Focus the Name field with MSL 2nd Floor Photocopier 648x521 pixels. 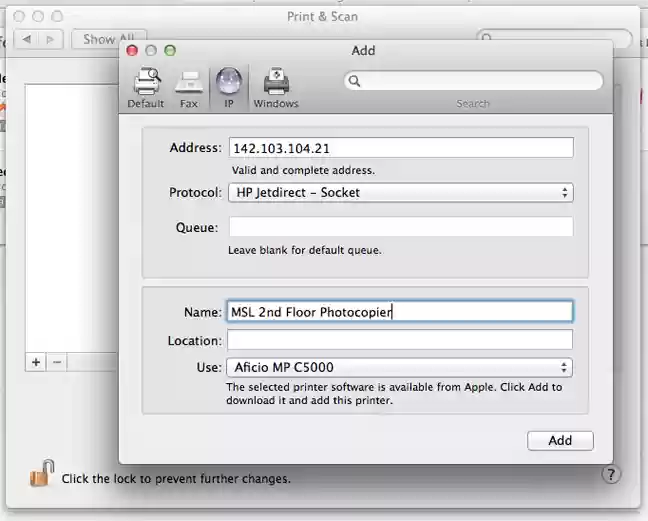click(x=399, y=312)
